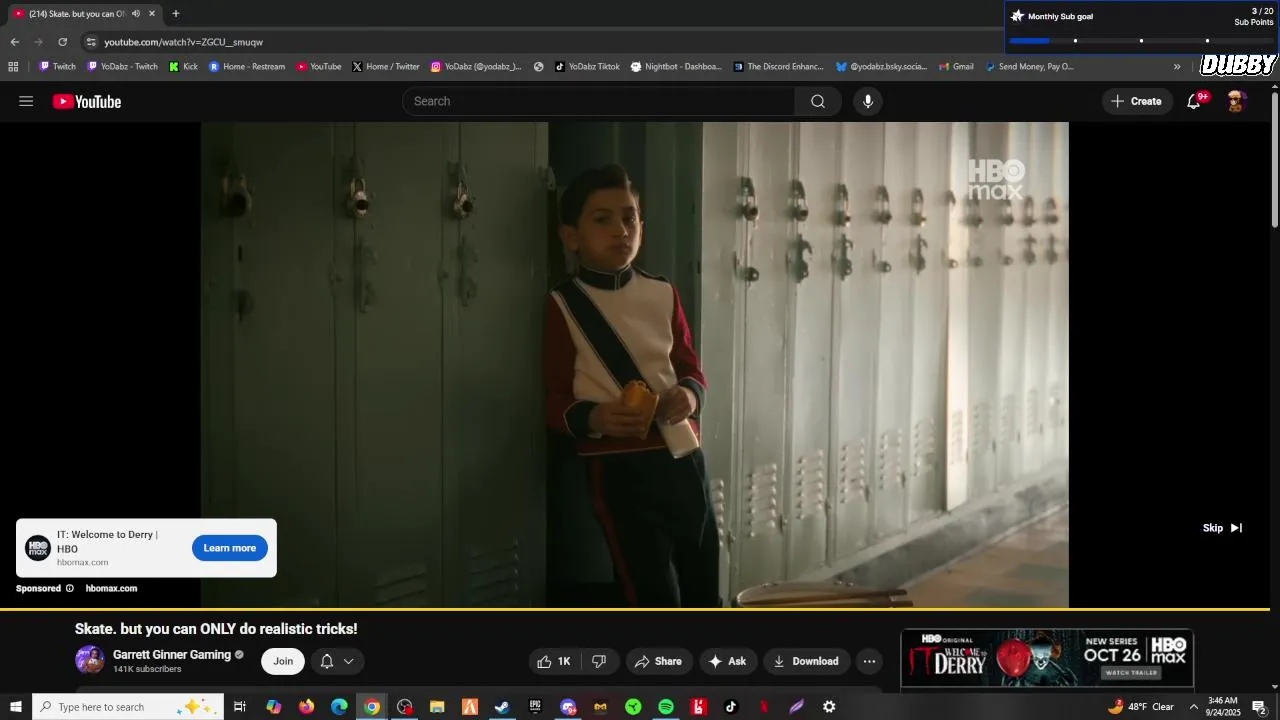
Task: View site information icon in address bar
Action: point(91,42)
